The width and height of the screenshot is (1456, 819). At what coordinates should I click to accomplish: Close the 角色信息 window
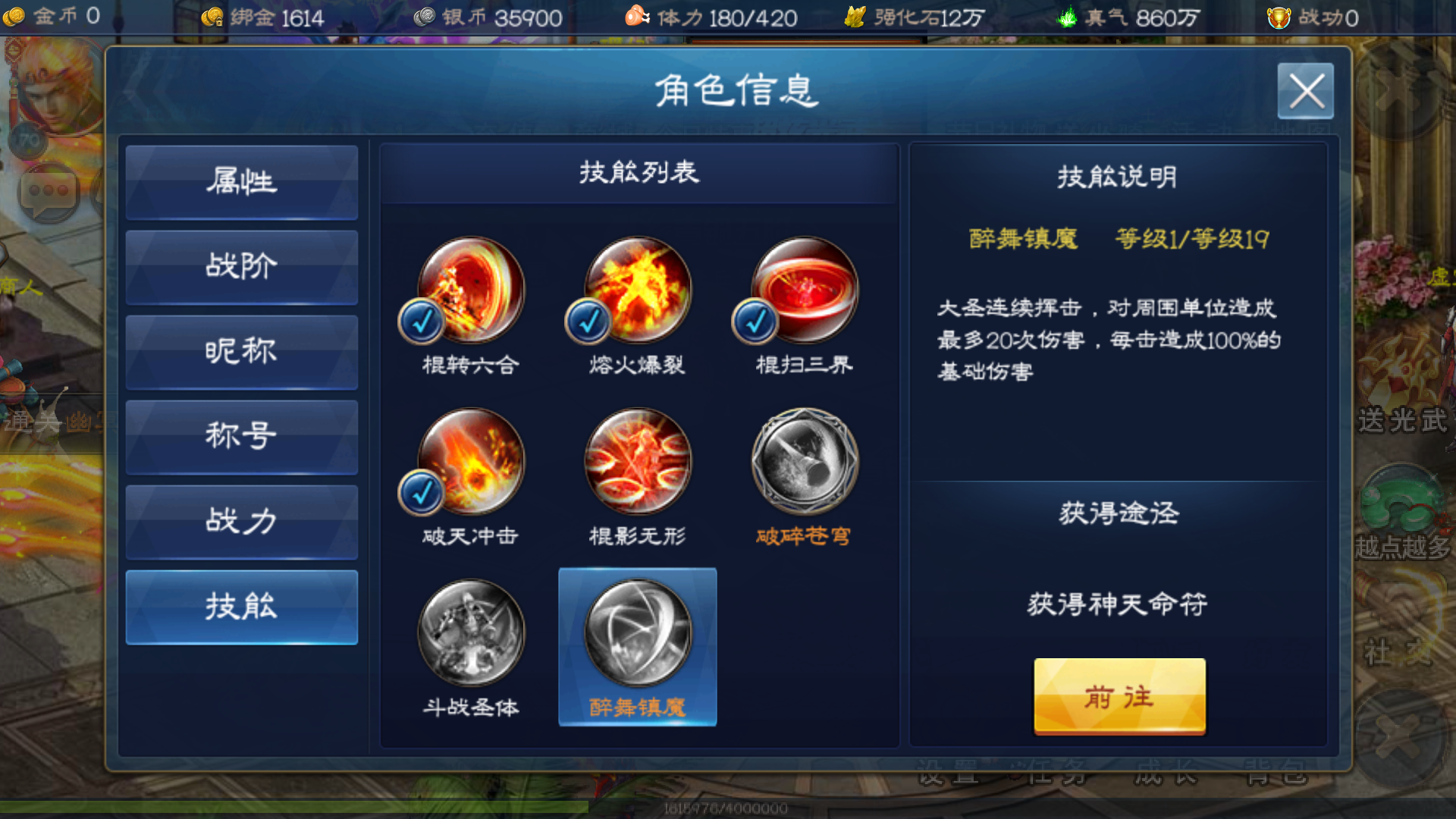click(1306, 91)
